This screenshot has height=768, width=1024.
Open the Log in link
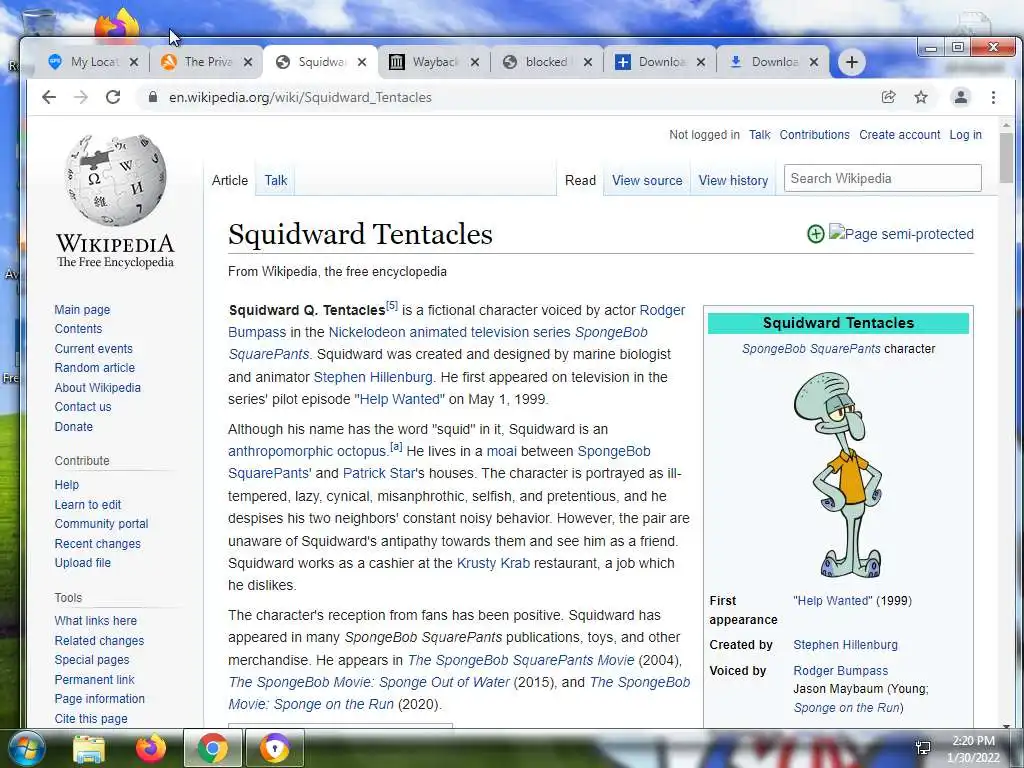tap(965, 135)
